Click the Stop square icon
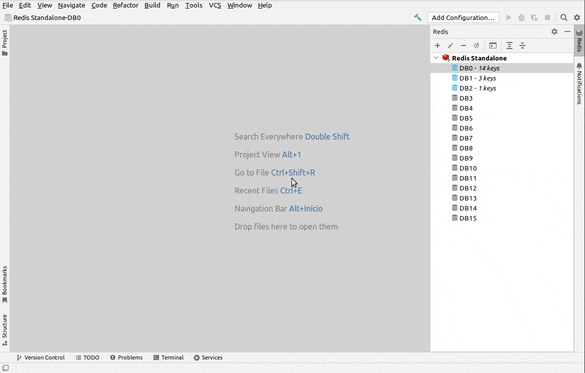This screenshot has height=373, width=585. tap(547, 18)
